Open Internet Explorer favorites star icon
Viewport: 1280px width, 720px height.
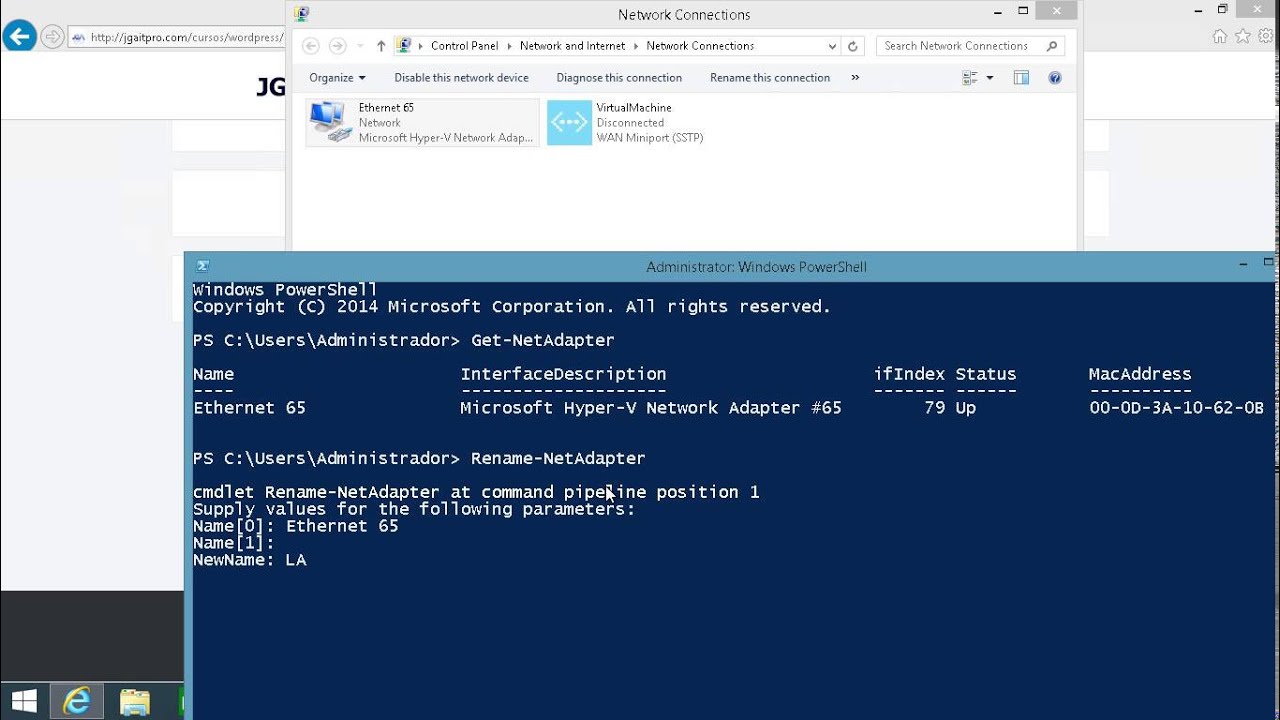point(1242,36)
